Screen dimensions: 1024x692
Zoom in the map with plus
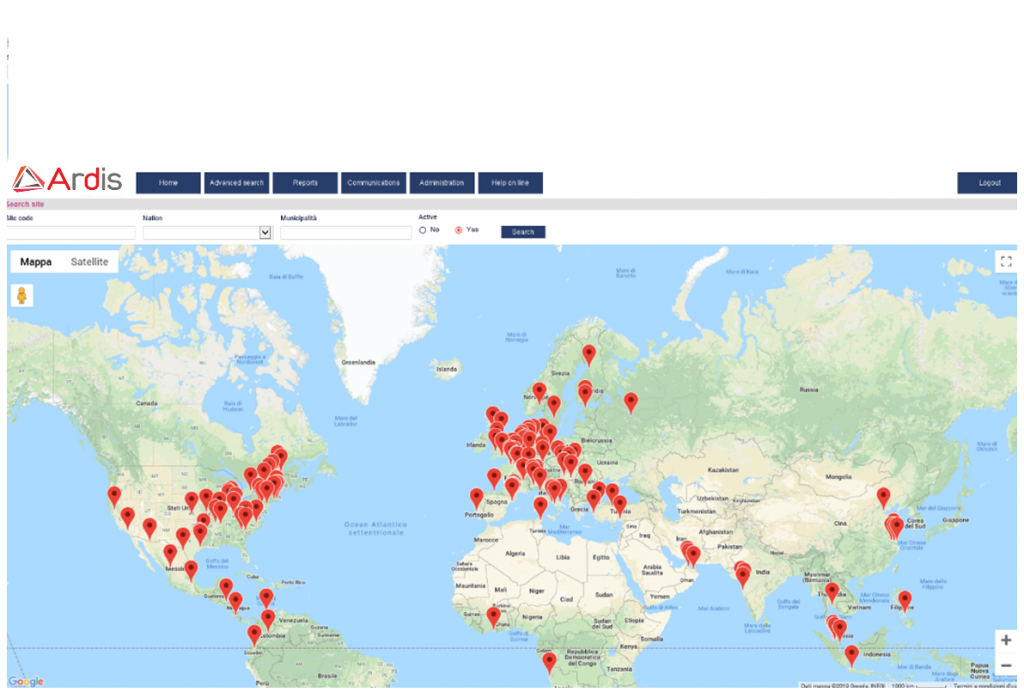(1006, 640)
